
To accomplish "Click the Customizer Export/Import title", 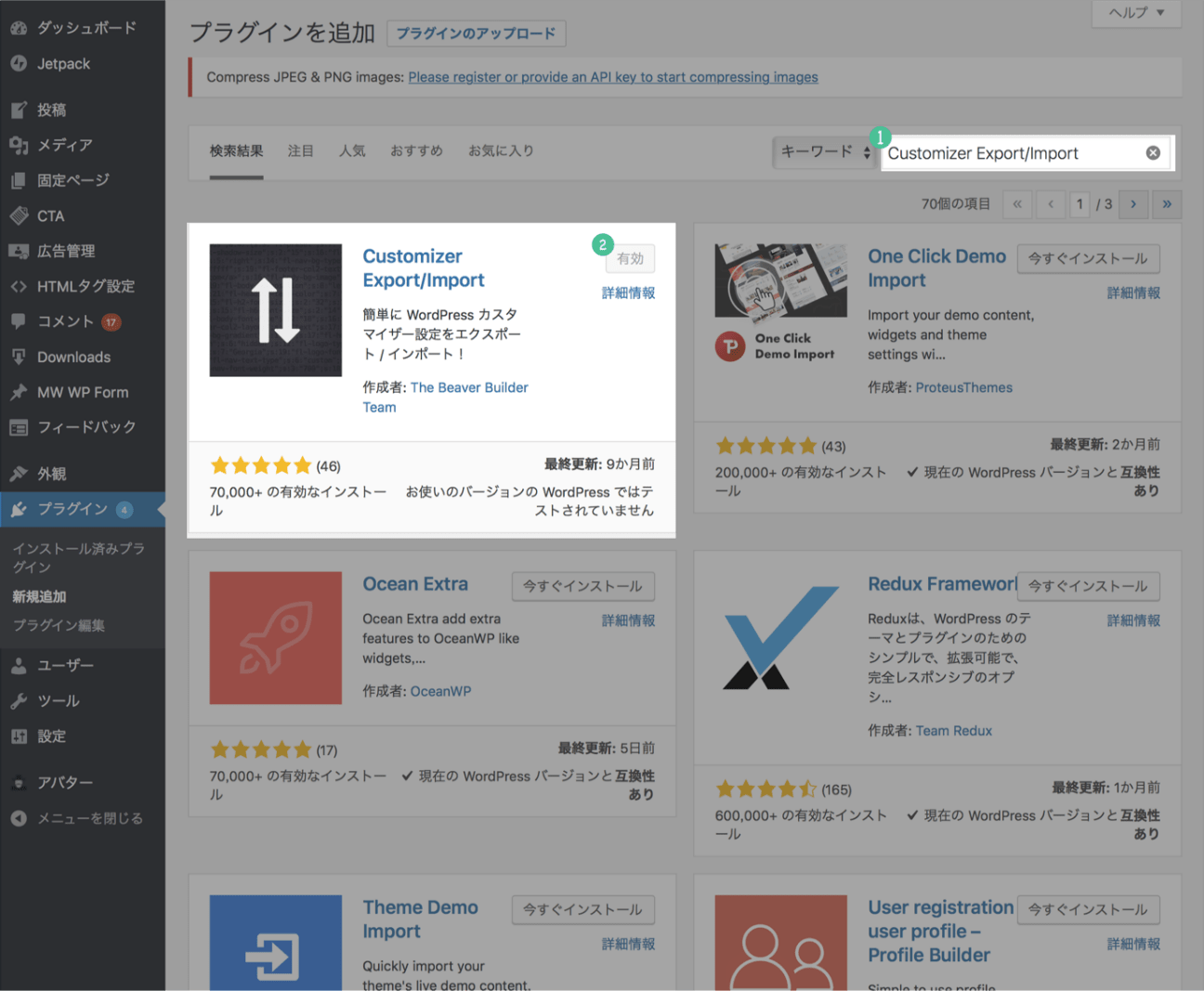I will [424, 268].
